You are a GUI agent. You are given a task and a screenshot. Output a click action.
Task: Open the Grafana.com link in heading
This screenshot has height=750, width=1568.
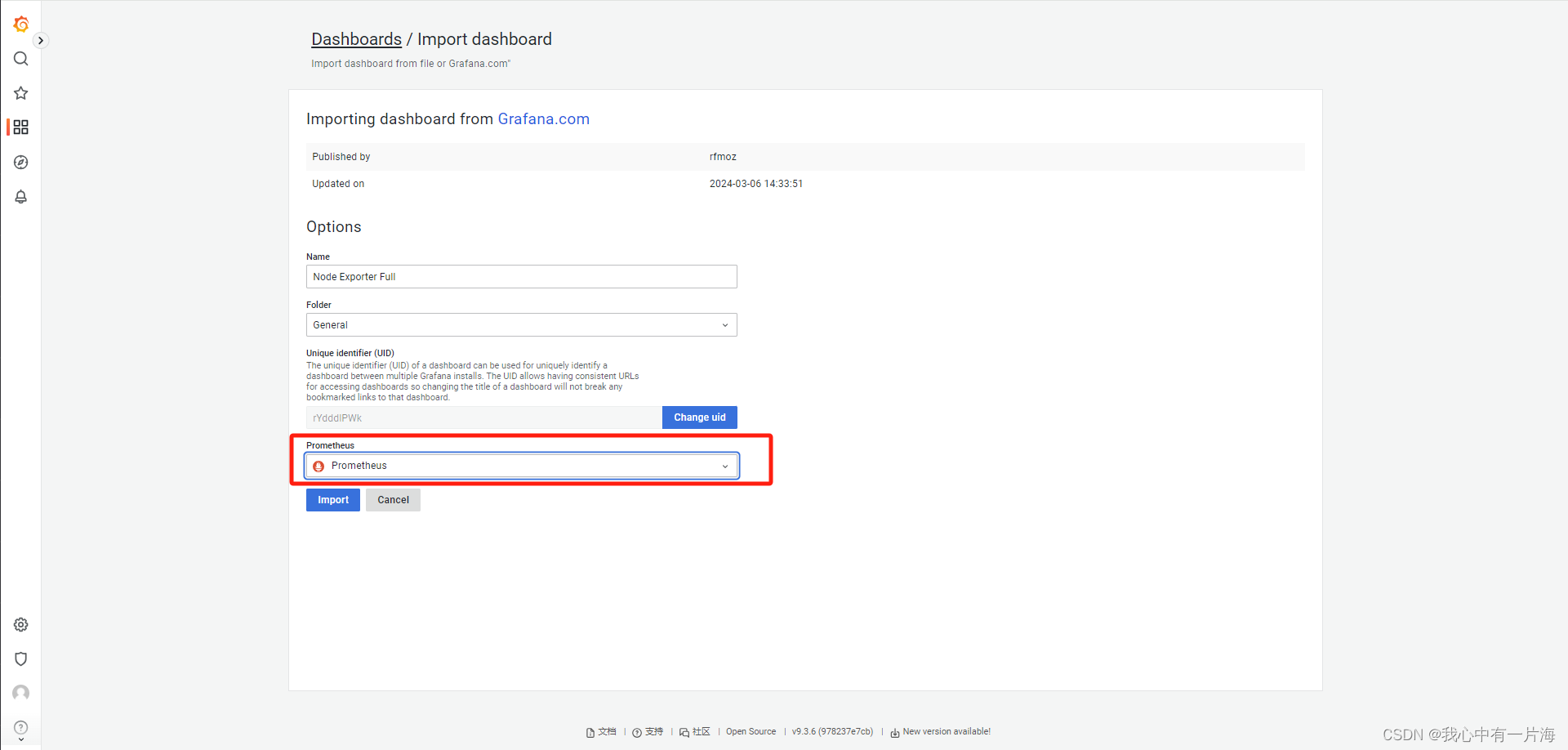(x=543, y=119)
